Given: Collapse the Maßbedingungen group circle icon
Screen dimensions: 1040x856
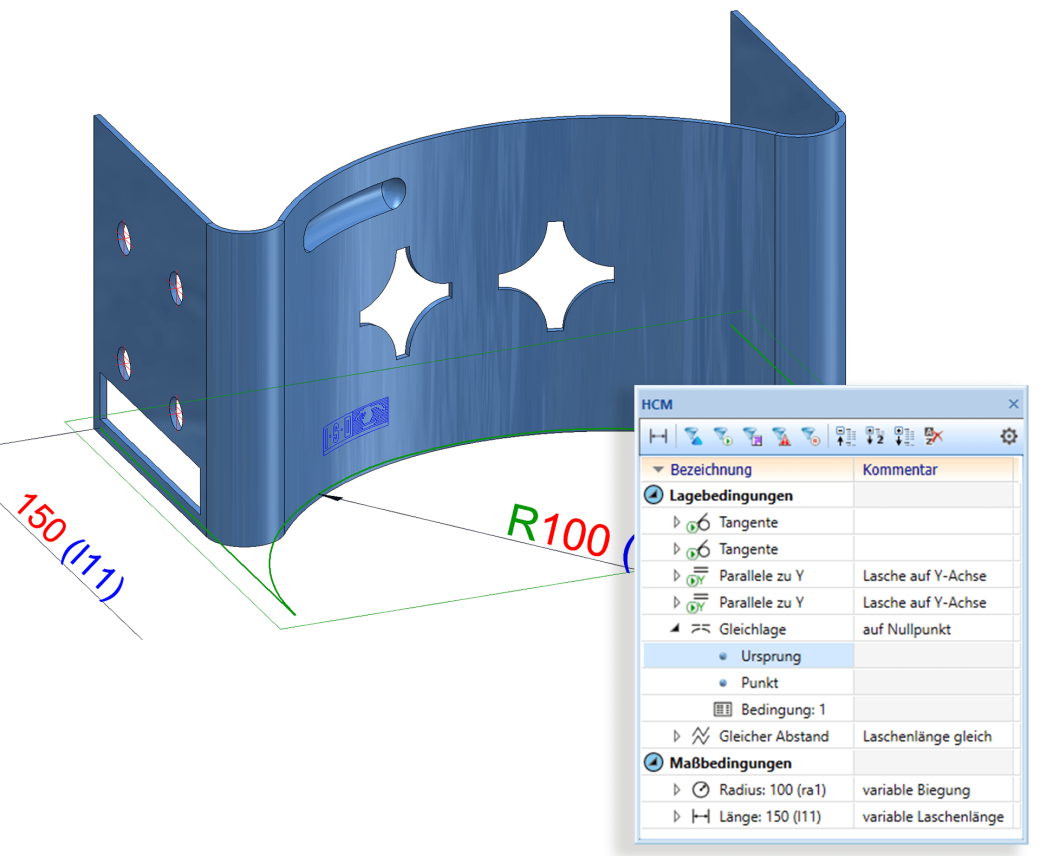Looking at the screenshot, I should (x=654, y=763).
